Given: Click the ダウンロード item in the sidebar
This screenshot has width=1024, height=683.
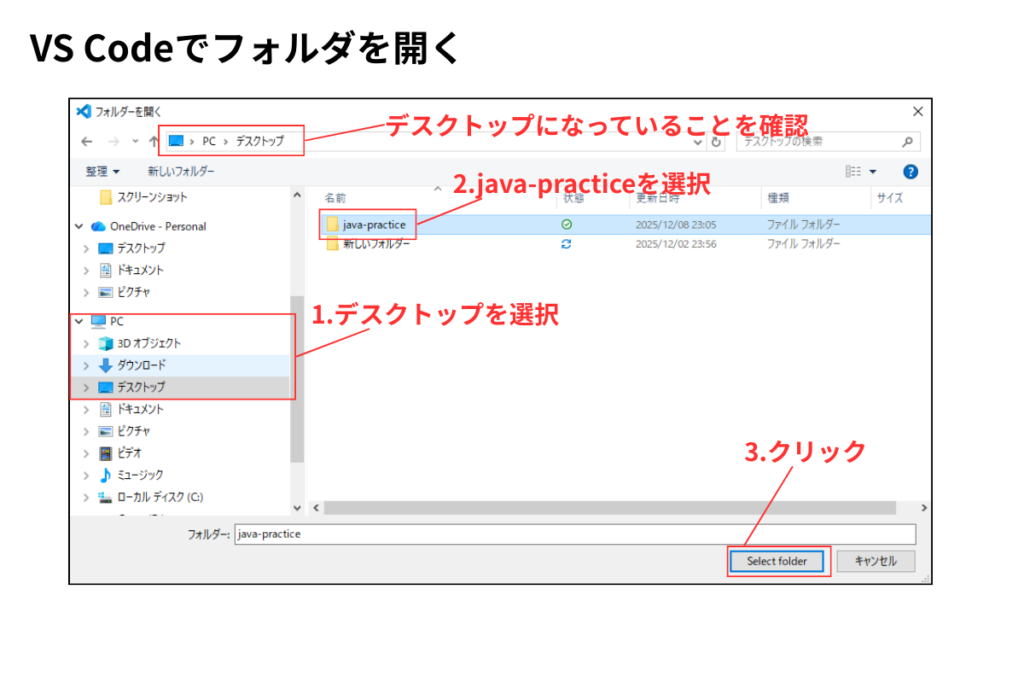Looking at the screenshot, I should coord(141,365).
